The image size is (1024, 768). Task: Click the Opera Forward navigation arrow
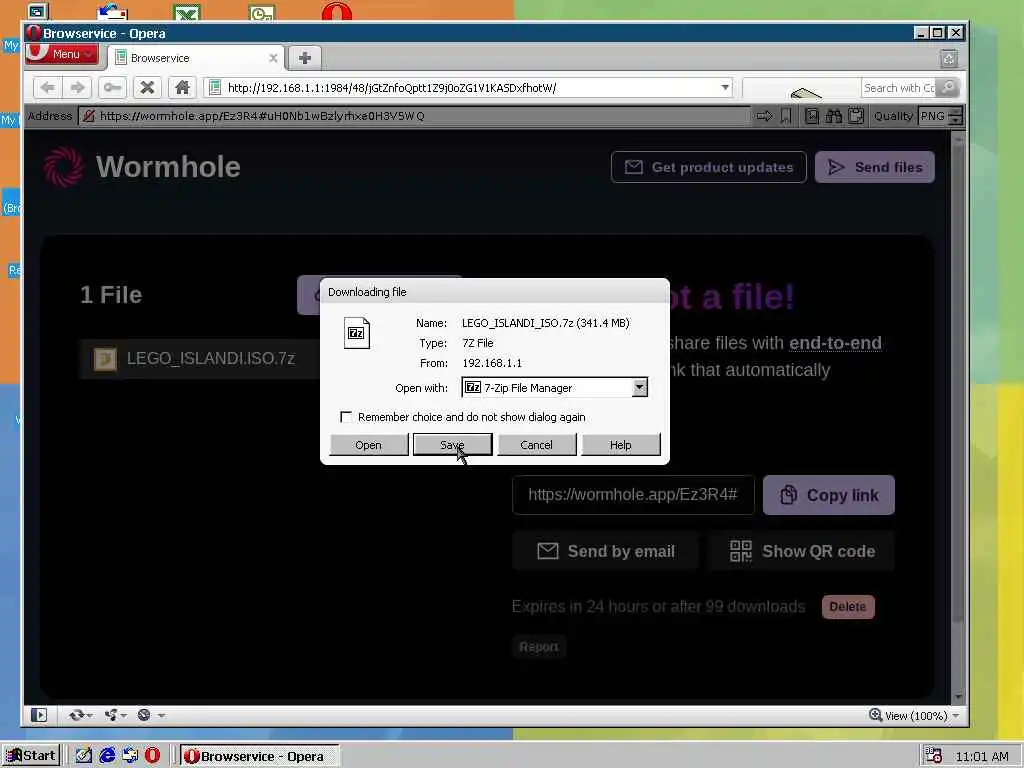[77, 88]
